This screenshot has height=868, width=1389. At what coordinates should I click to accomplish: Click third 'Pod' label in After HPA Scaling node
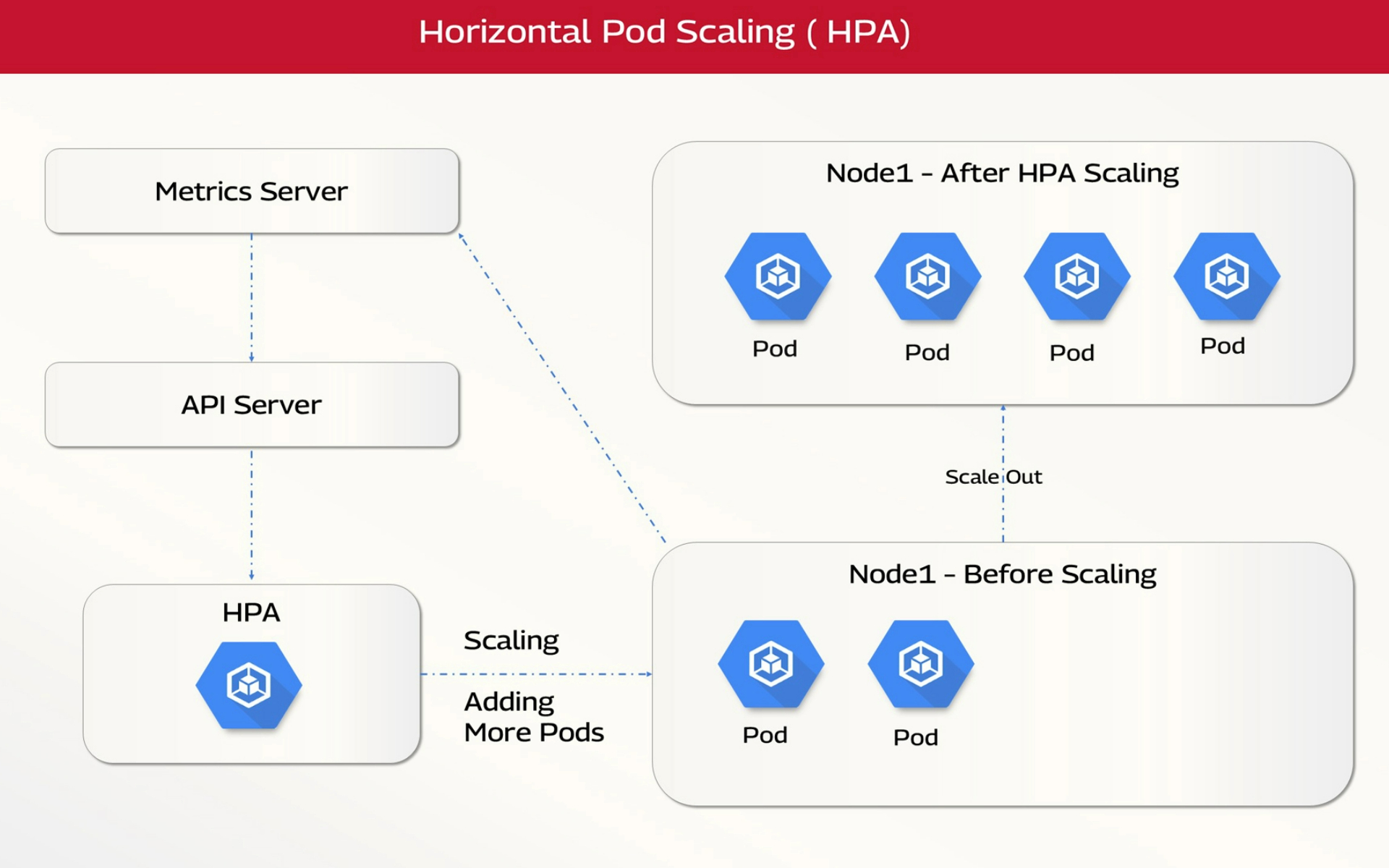point(1071,353)
